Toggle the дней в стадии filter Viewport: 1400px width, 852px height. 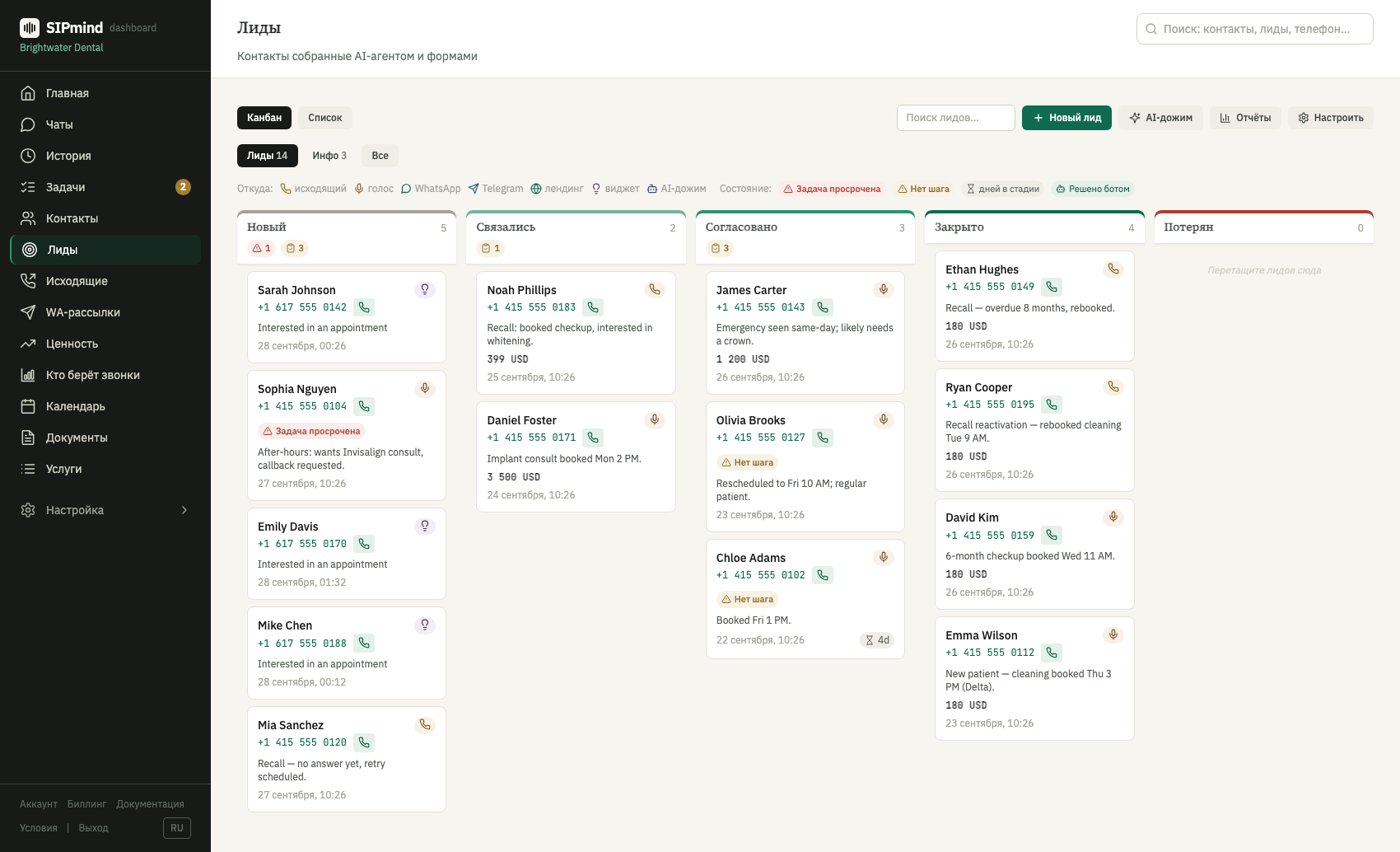(1003, 189)
